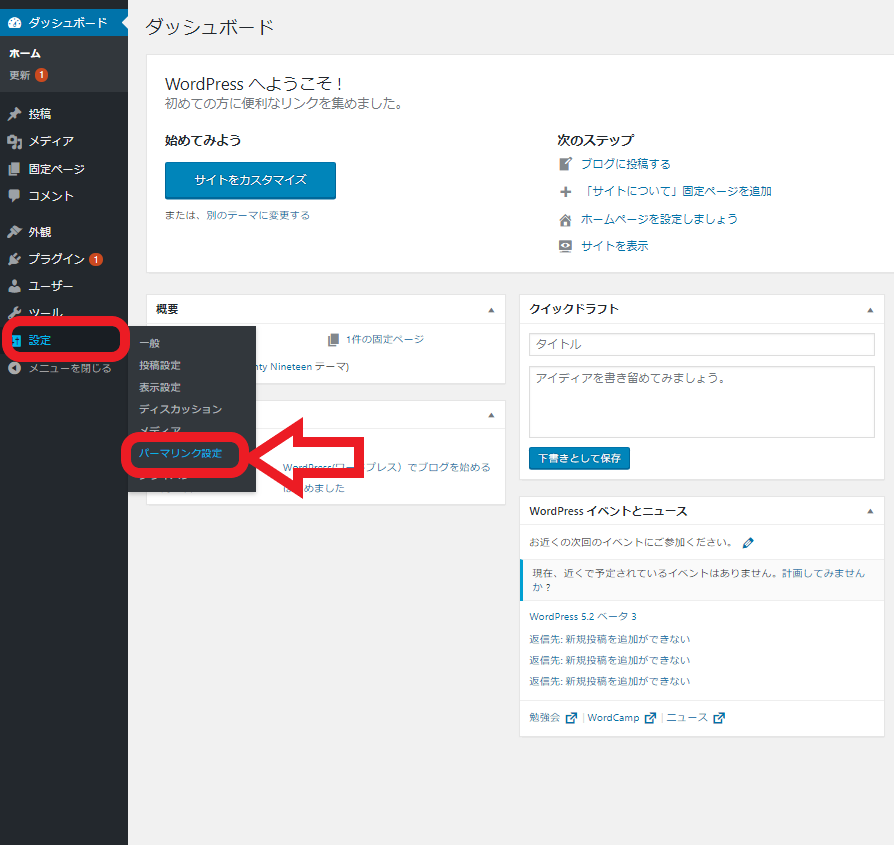
Task: Click the 下書きとして保存 button
Action: 579,458
